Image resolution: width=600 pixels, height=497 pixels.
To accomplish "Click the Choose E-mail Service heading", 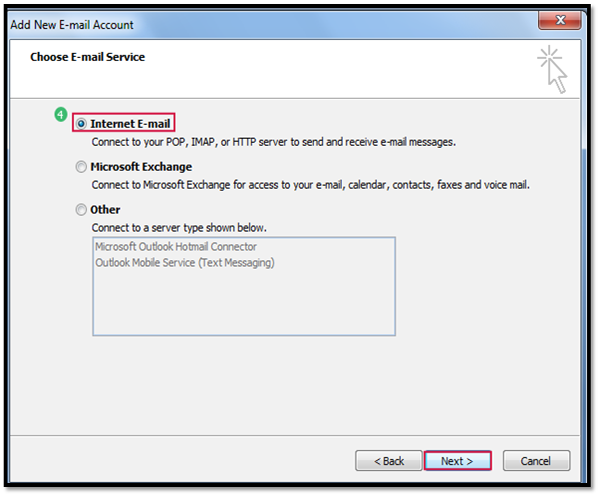I will 88,57.
